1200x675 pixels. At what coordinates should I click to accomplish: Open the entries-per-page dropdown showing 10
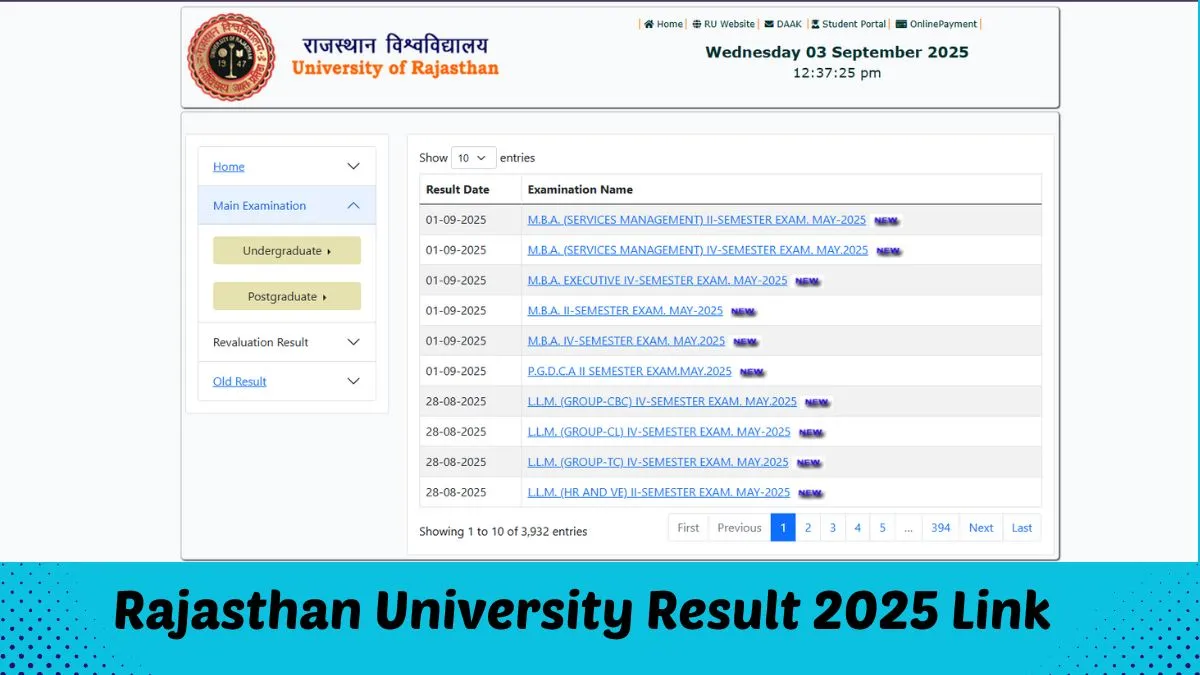pos(474,158)
